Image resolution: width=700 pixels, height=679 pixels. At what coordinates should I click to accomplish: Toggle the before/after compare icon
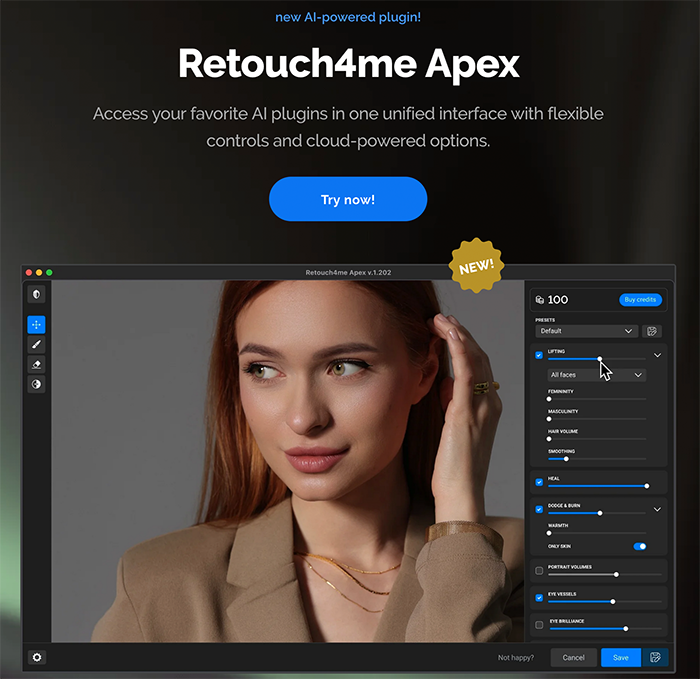37,295
